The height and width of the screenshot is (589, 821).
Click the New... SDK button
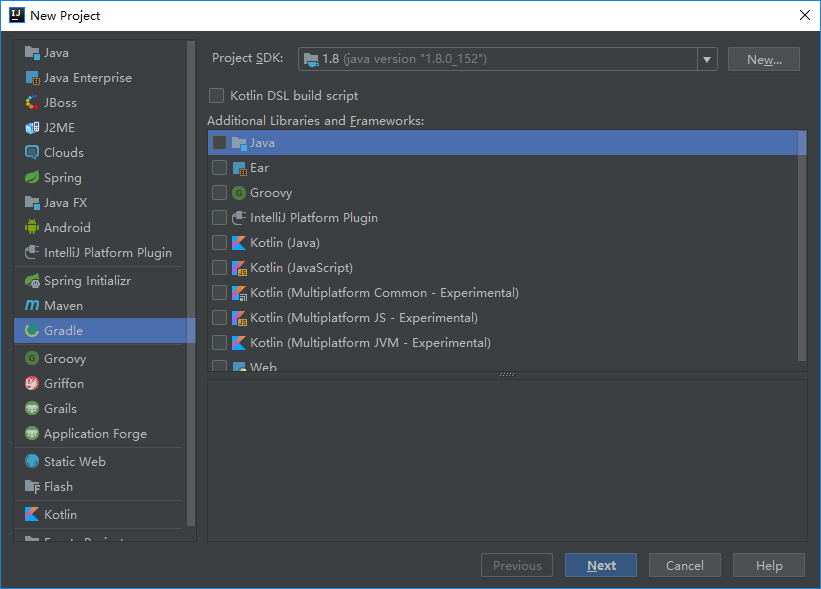click(764, 59)
